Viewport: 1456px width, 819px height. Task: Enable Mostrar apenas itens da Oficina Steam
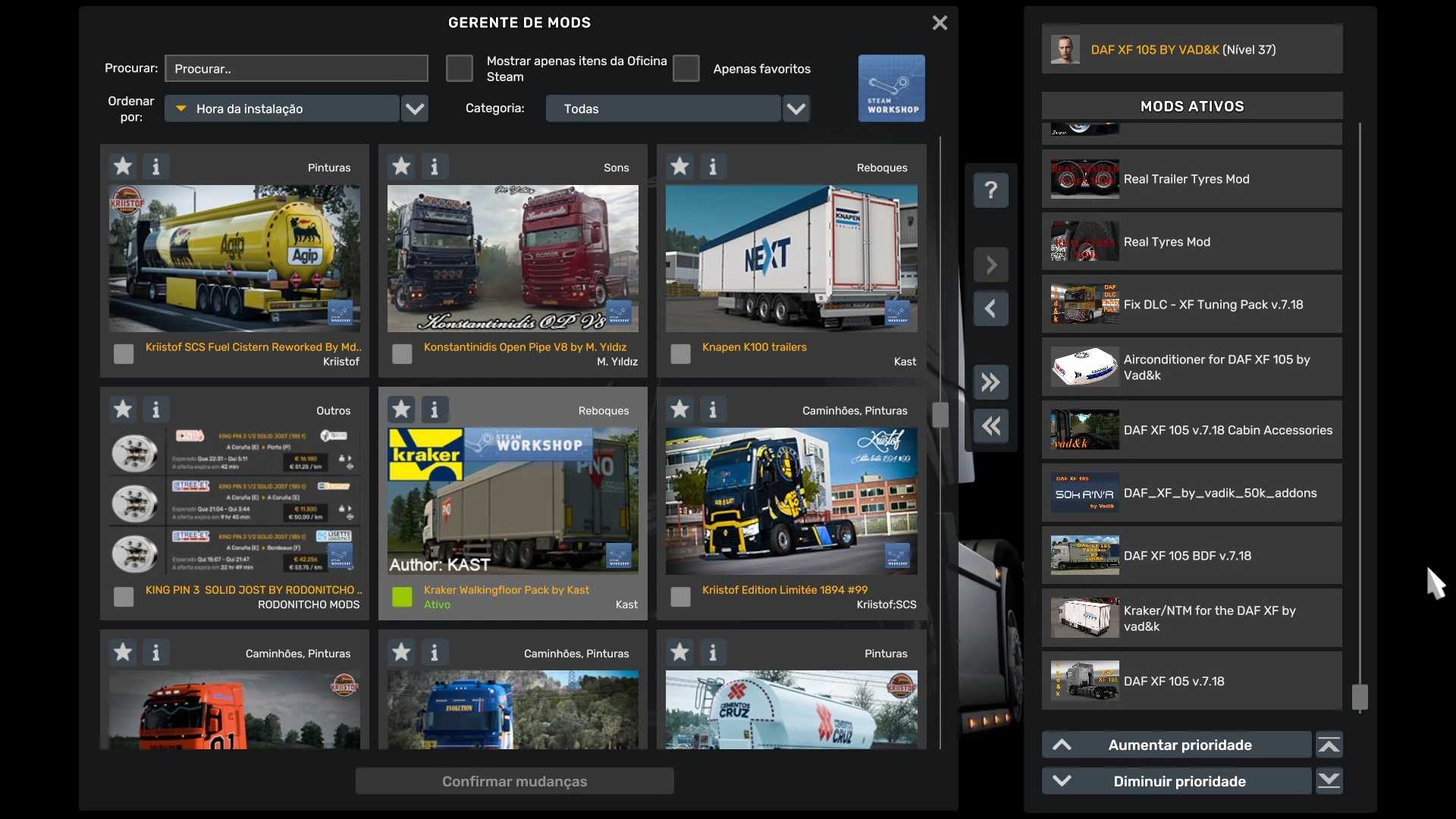(460, 68)
